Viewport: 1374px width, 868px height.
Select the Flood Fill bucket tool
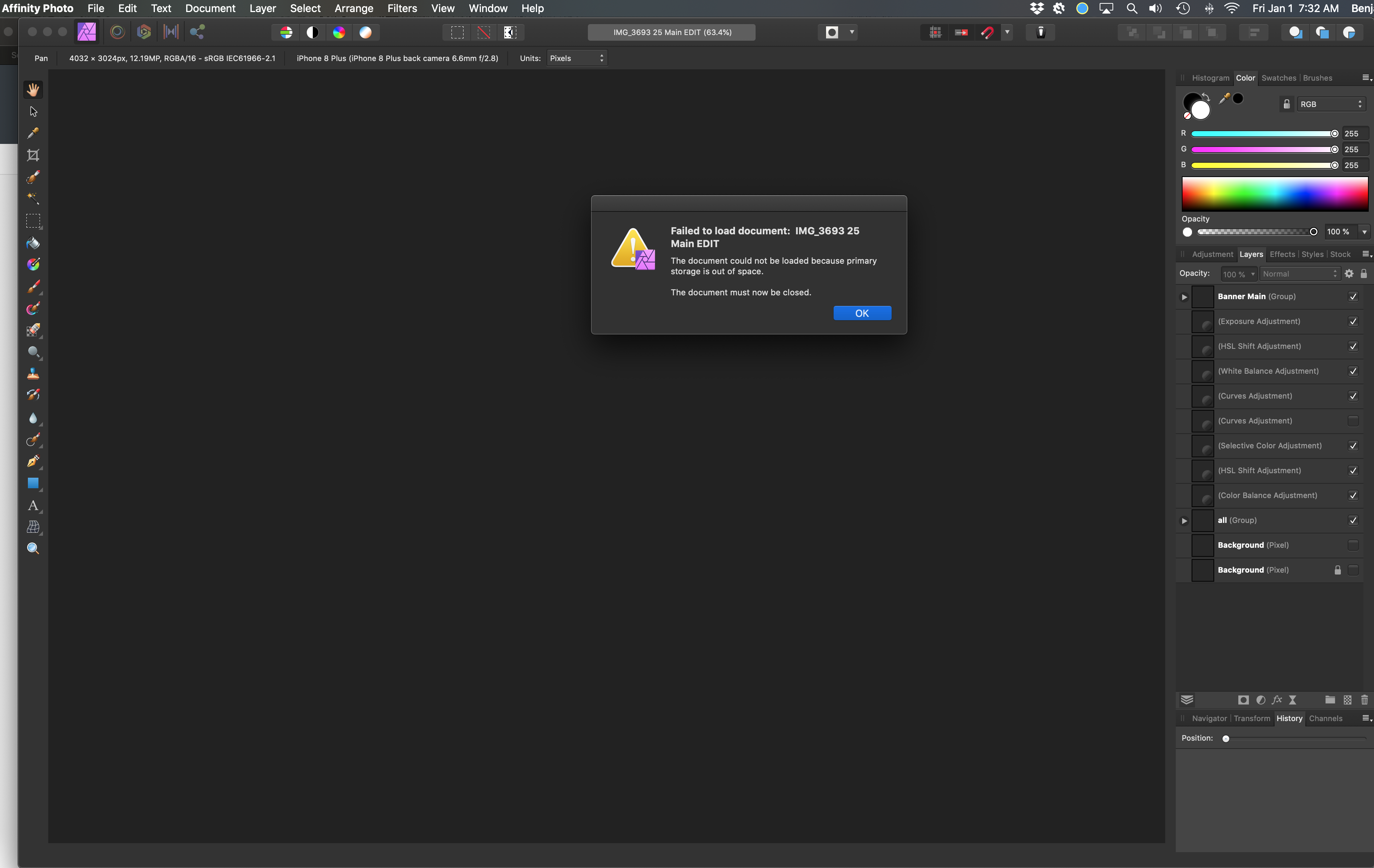click(x=33, y=243)
